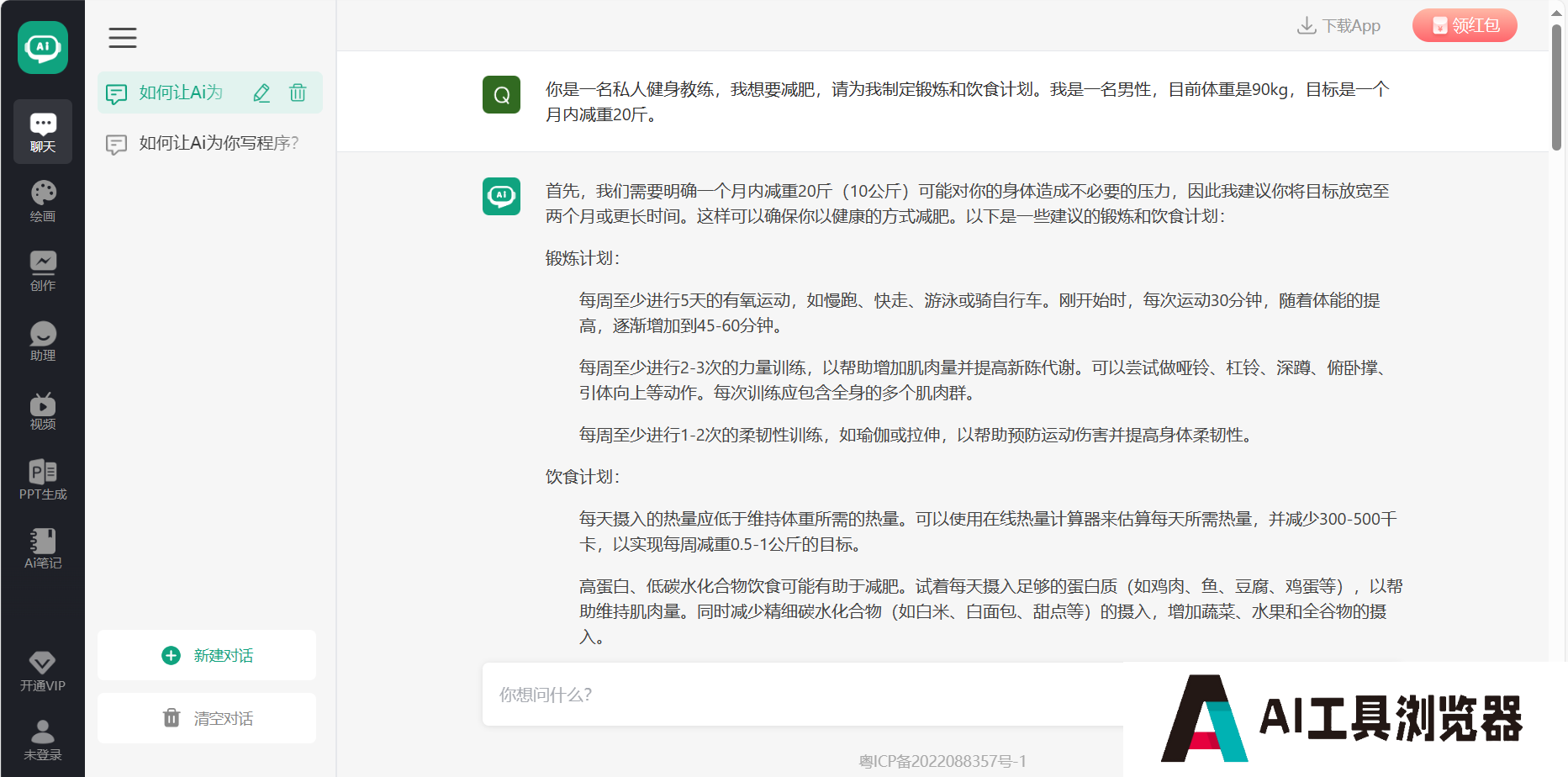Open the 绘画 painting section
The image size is (1568, 777).
pyautogui.click(x=43, y=202)
